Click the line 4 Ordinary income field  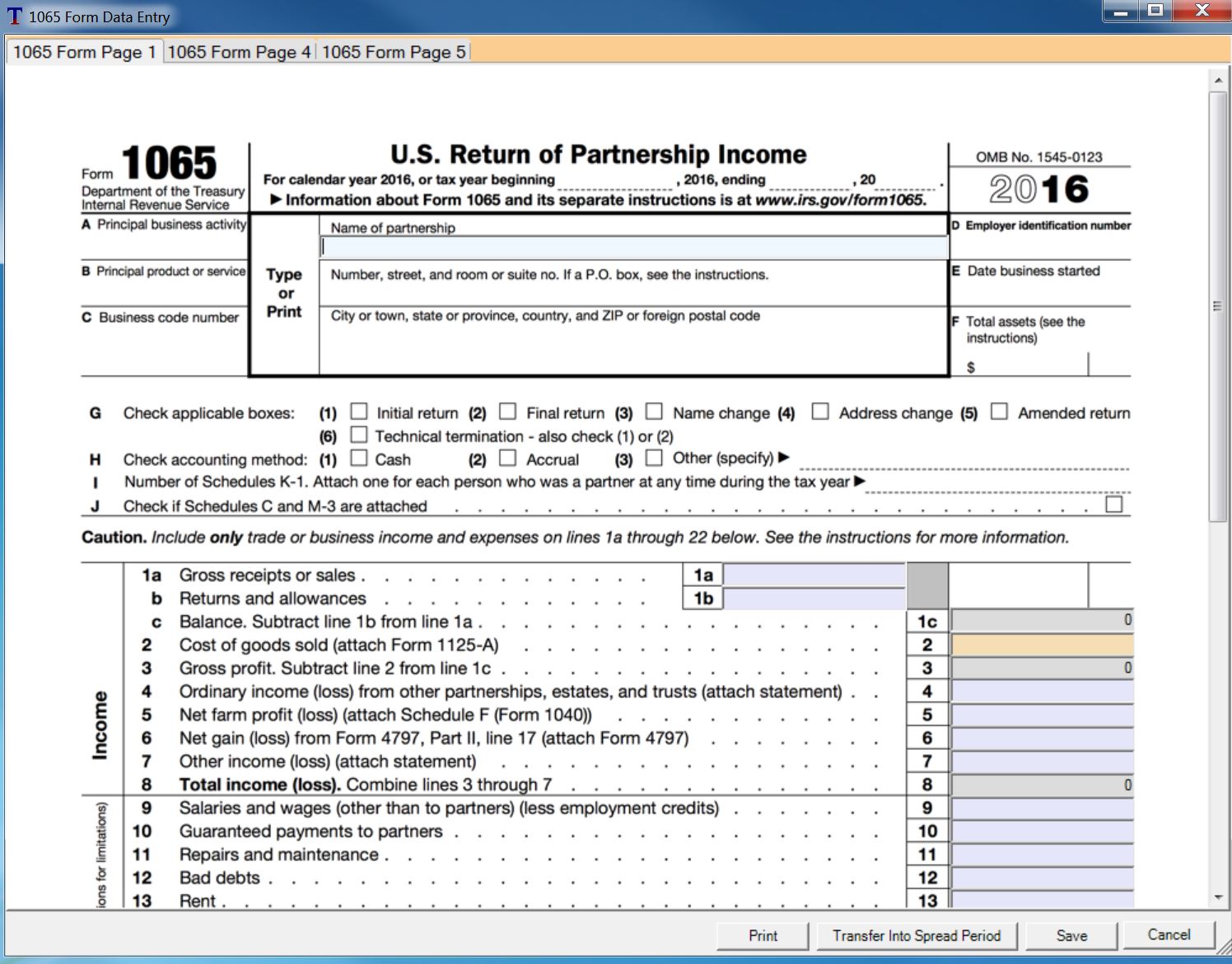pos(1042,692)
